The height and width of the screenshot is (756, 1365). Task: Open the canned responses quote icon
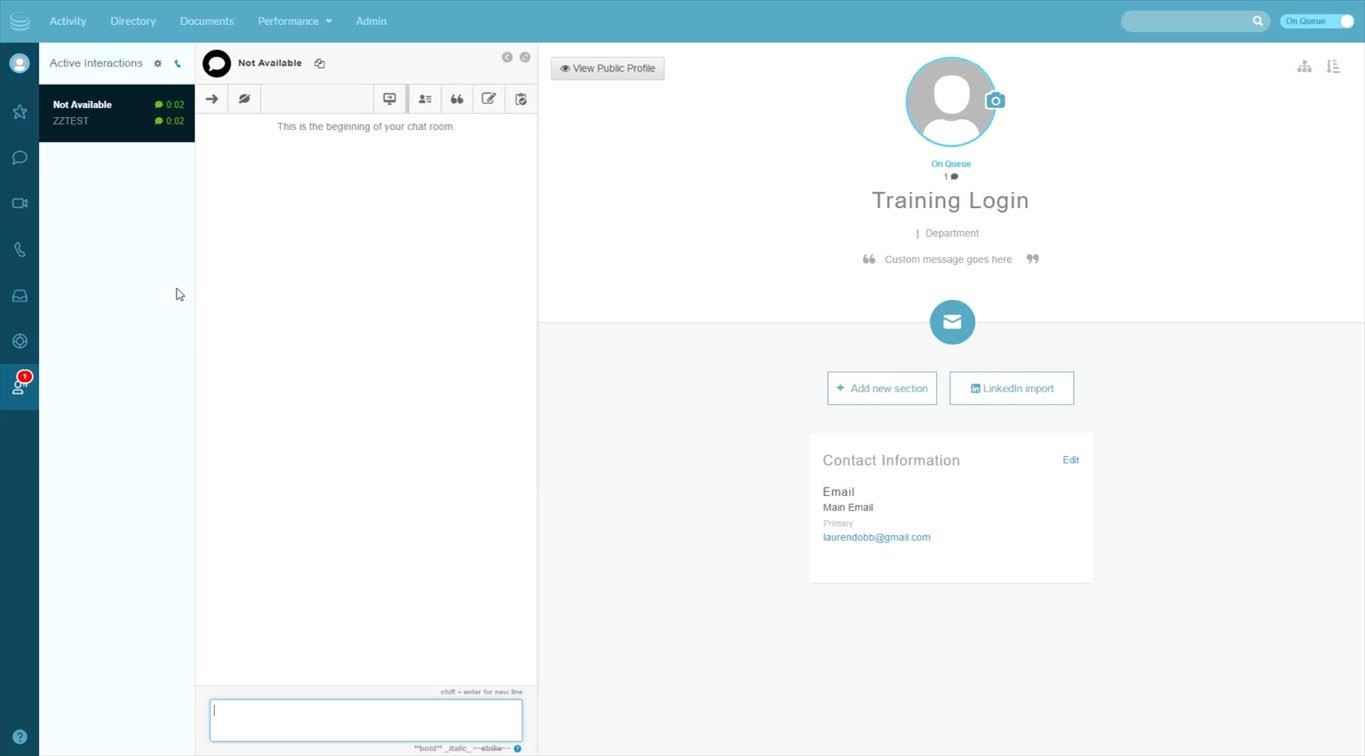457,99
